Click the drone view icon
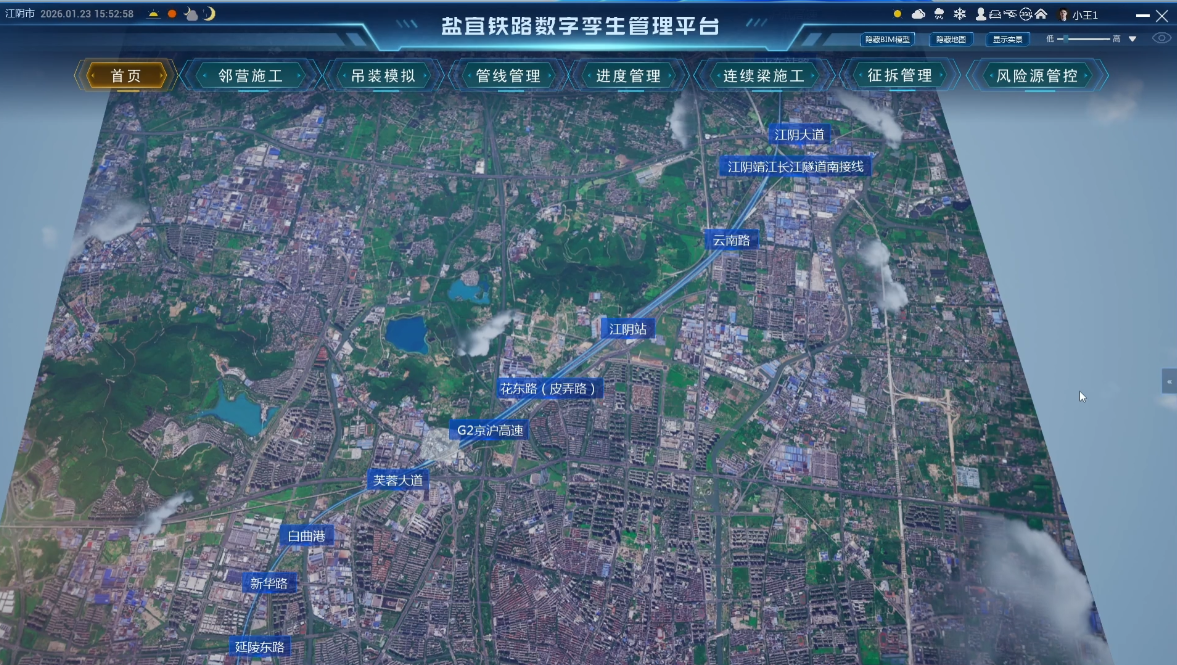This screenshot has width=1177, height=665. [x=1011, y=14]
